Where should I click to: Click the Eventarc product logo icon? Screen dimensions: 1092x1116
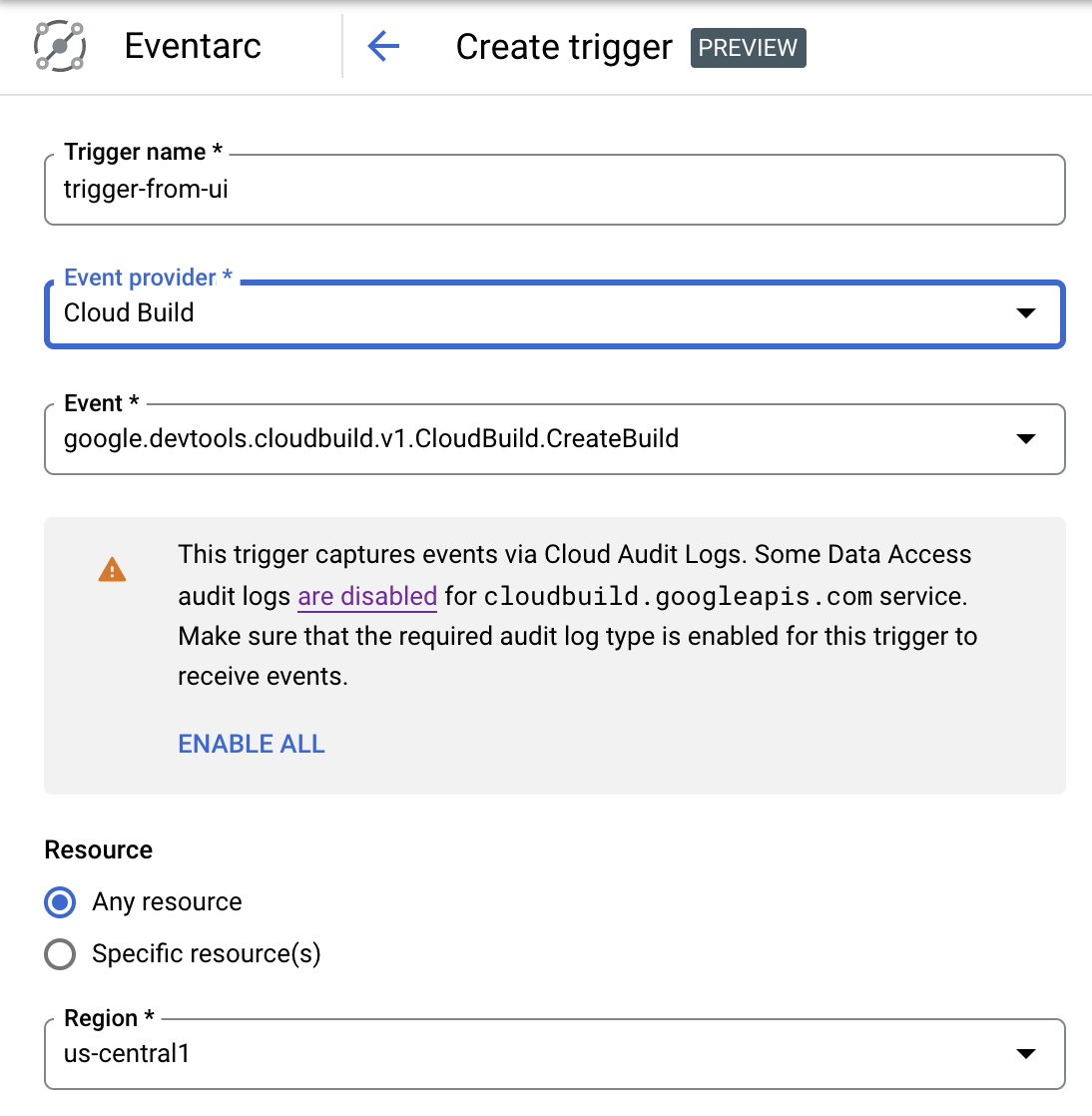[60, 47]
